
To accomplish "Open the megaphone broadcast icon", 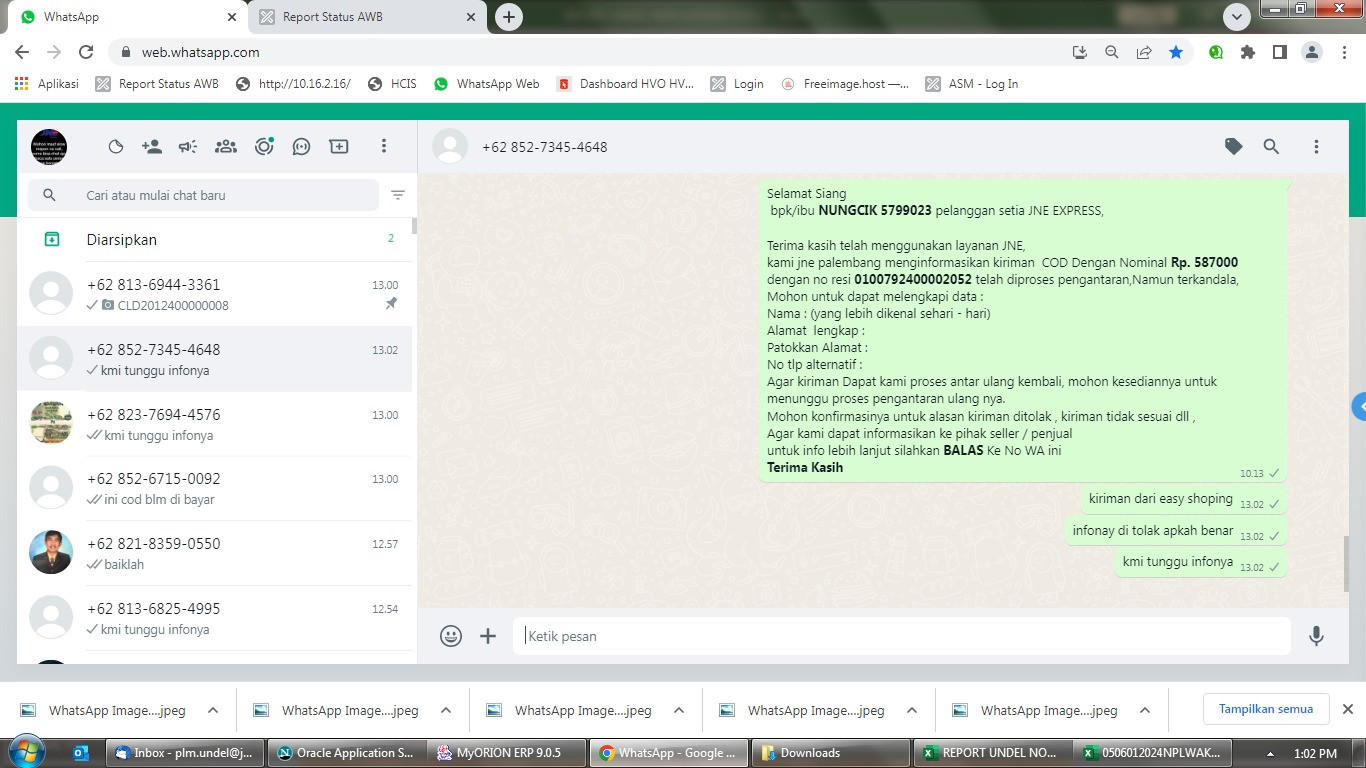I will [188, 147].
